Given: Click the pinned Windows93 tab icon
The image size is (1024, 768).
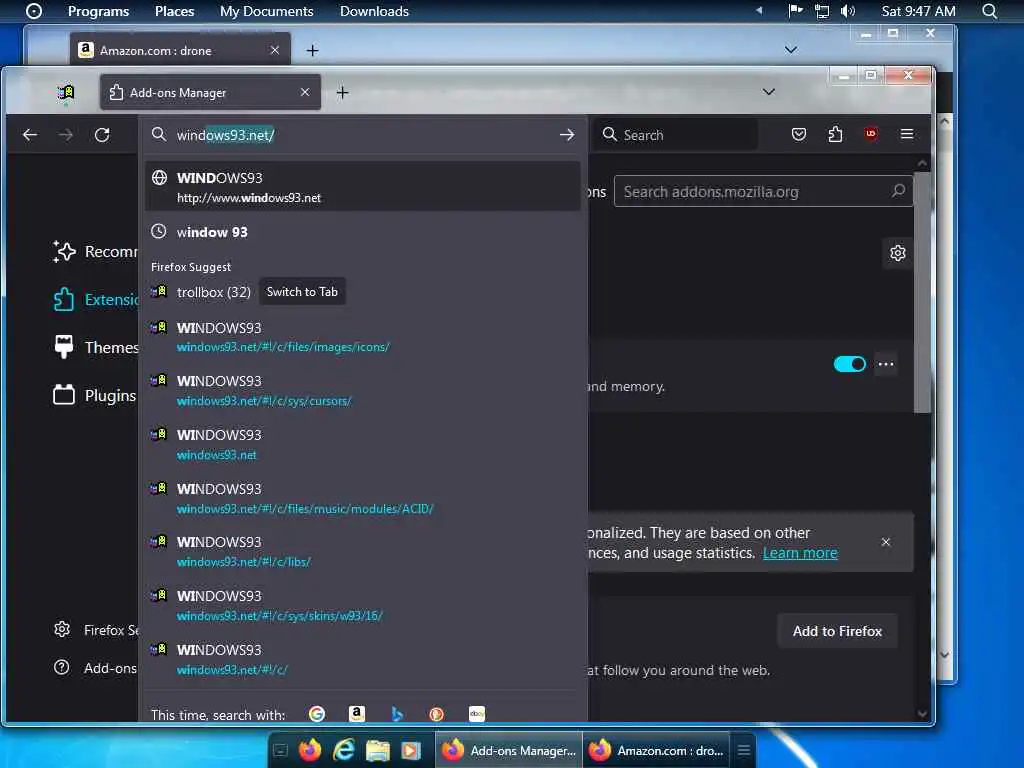Looking at the screenshot, I should pos(65,93).
